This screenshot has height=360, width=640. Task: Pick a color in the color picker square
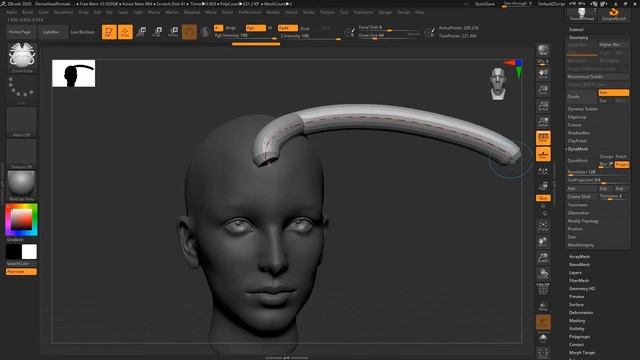[x=21, y=220]
